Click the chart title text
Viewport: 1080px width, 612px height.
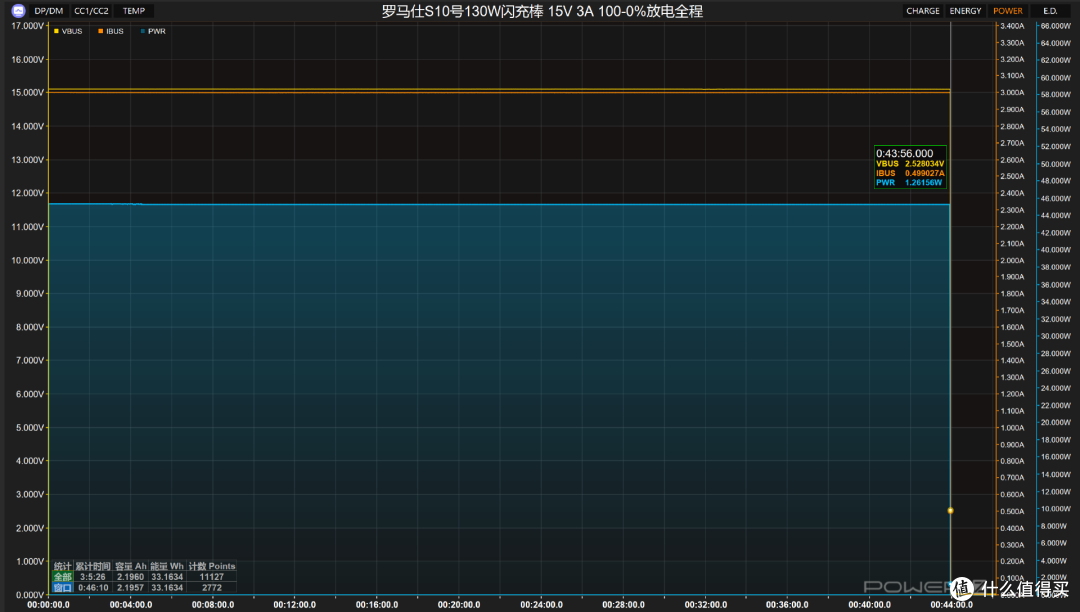[x=542, y=11]
